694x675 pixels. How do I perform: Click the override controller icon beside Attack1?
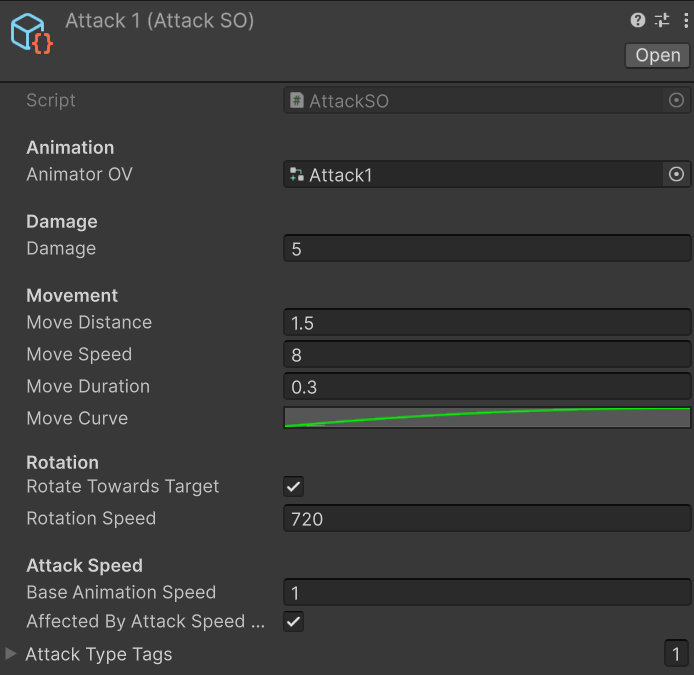tap(297, 174)
